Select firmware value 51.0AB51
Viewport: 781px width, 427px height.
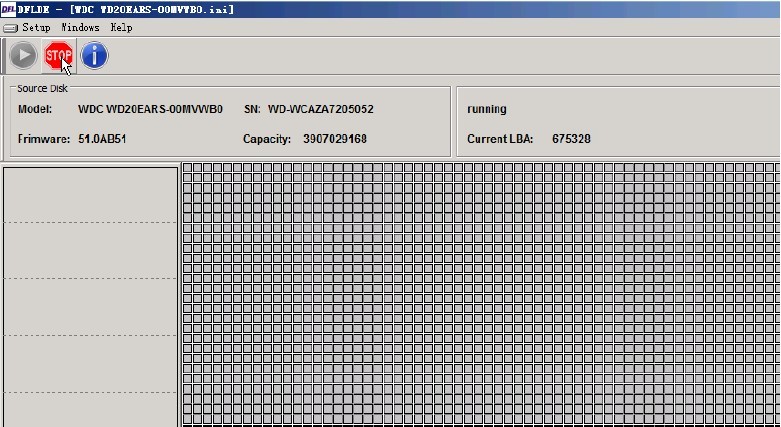tap(102, 139)
